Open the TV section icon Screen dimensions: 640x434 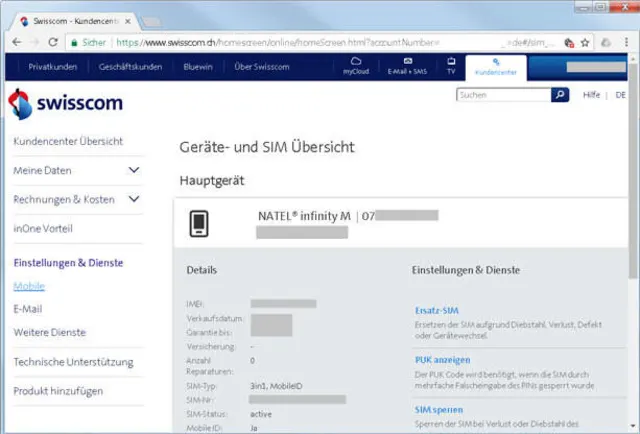pos(451,66)
